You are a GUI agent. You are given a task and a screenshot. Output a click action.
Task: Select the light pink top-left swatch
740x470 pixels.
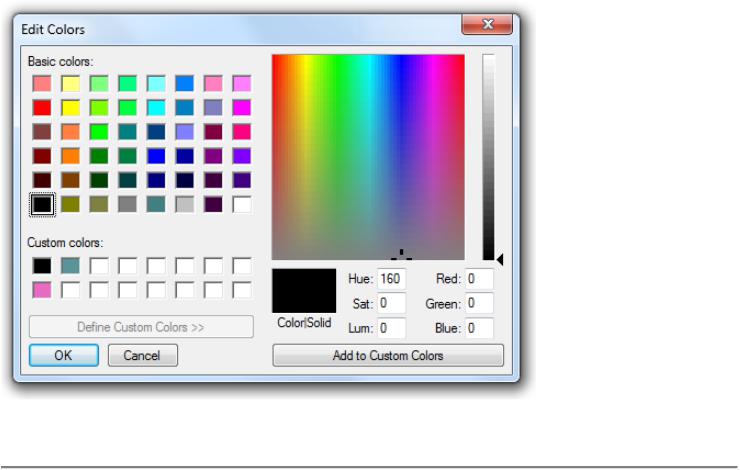click(42, 84)
